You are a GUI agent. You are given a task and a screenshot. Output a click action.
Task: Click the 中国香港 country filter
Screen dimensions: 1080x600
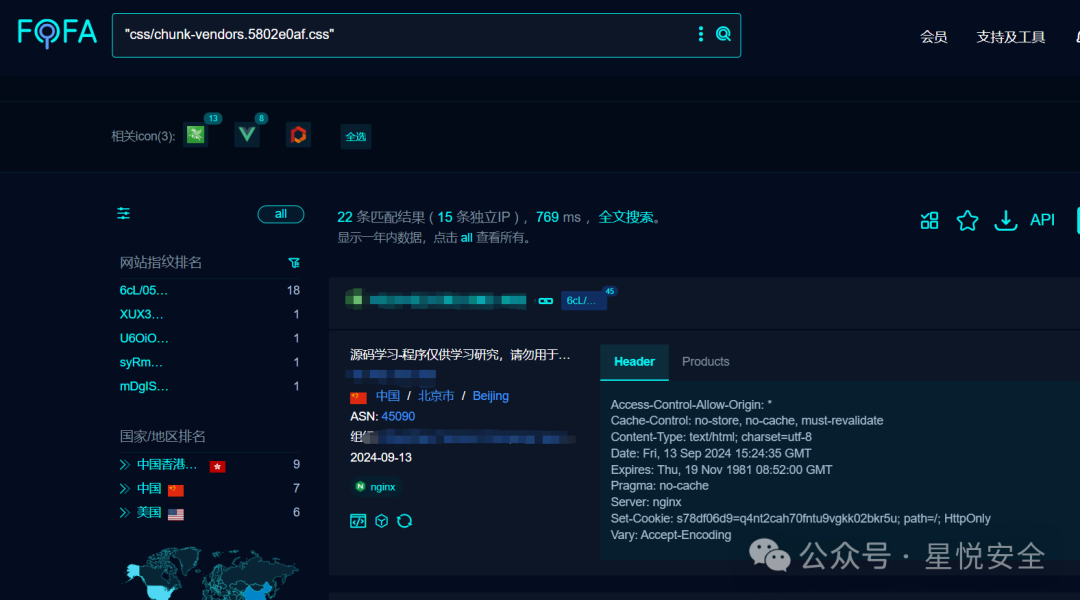tap(167, 465)
